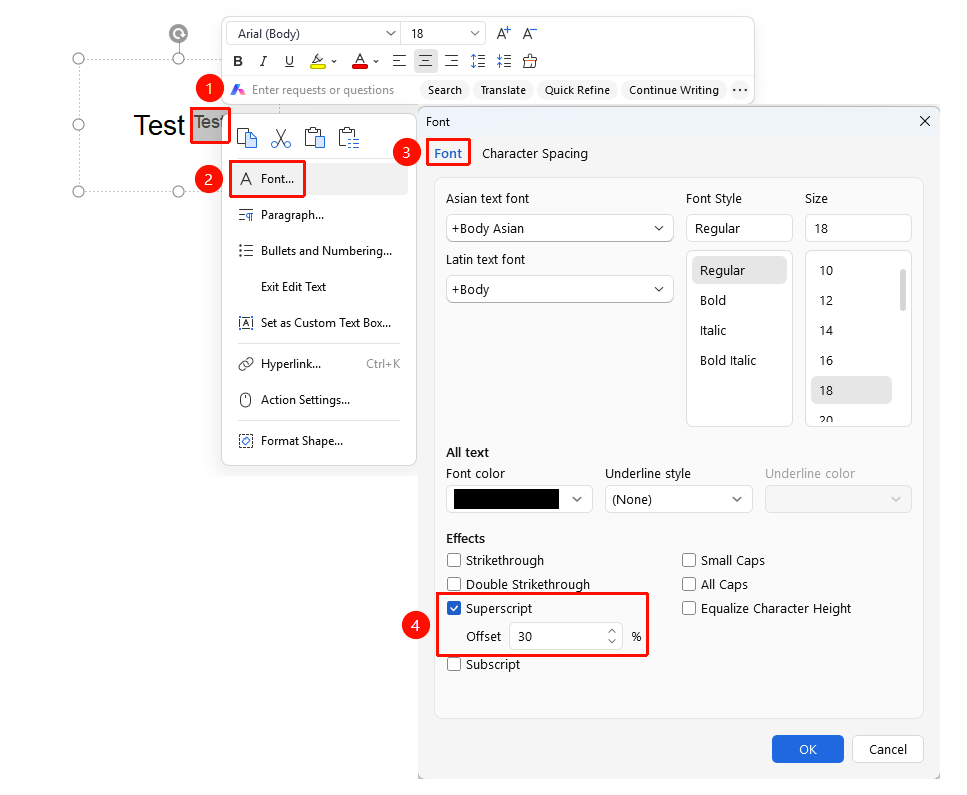The width and height of the screenshot is (967, 795).
Task: Open Font... from the context menu
Action: point(318,179)
